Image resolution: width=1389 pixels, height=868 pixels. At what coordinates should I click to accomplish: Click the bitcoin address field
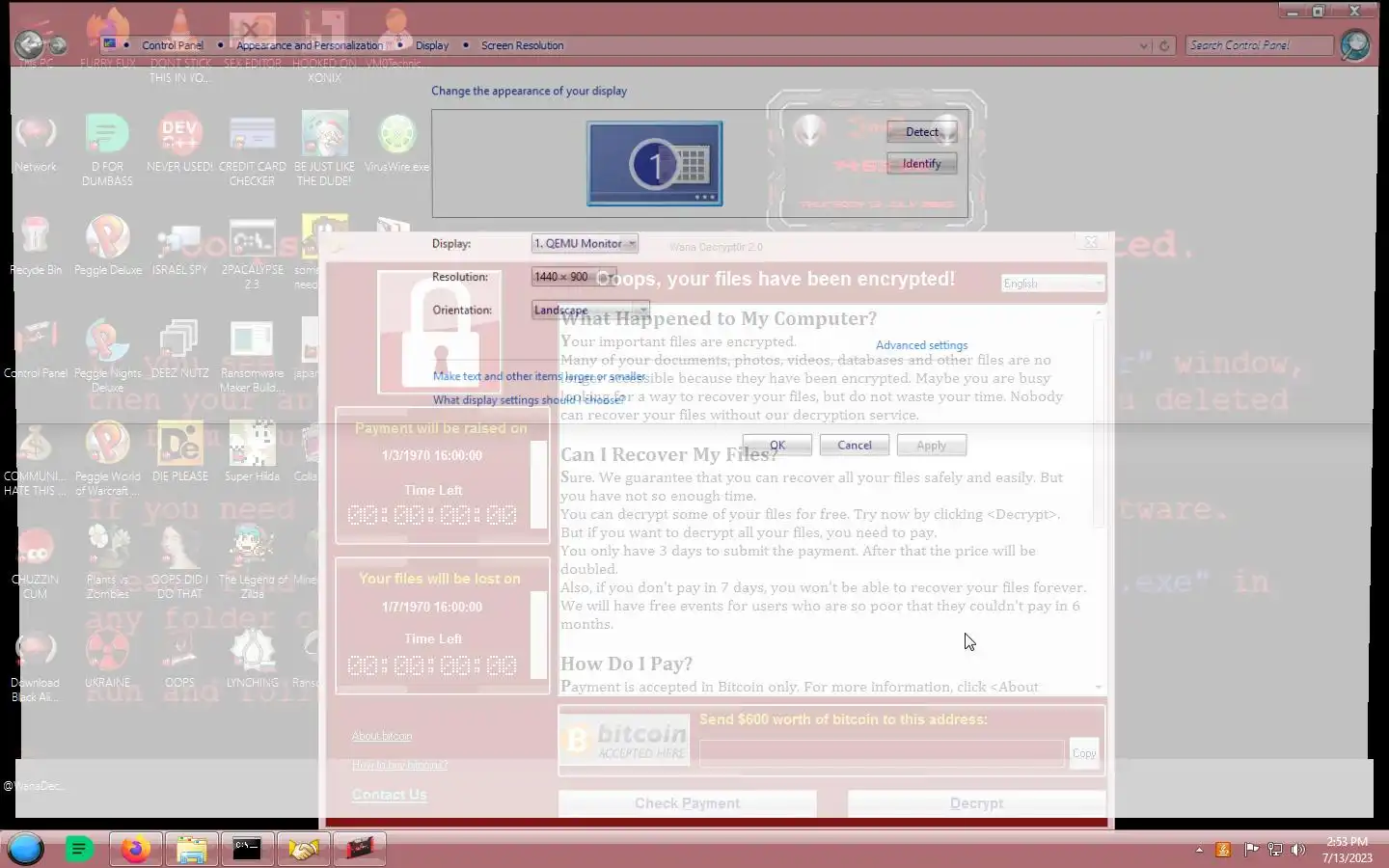tap(882, 753)
